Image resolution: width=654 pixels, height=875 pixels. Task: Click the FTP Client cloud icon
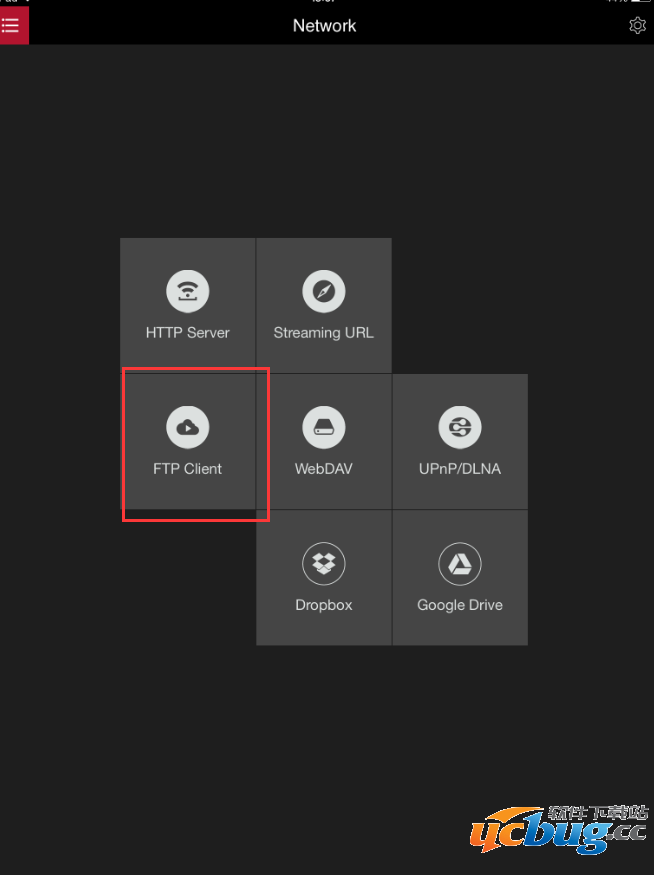pyautogui.click(x=188, y=428)
